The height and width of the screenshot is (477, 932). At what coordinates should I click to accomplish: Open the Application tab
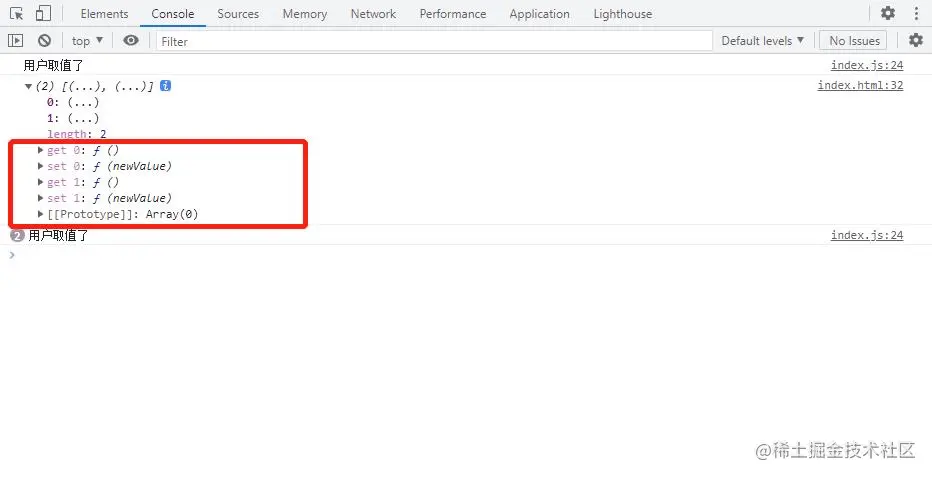tap(539, 14)
